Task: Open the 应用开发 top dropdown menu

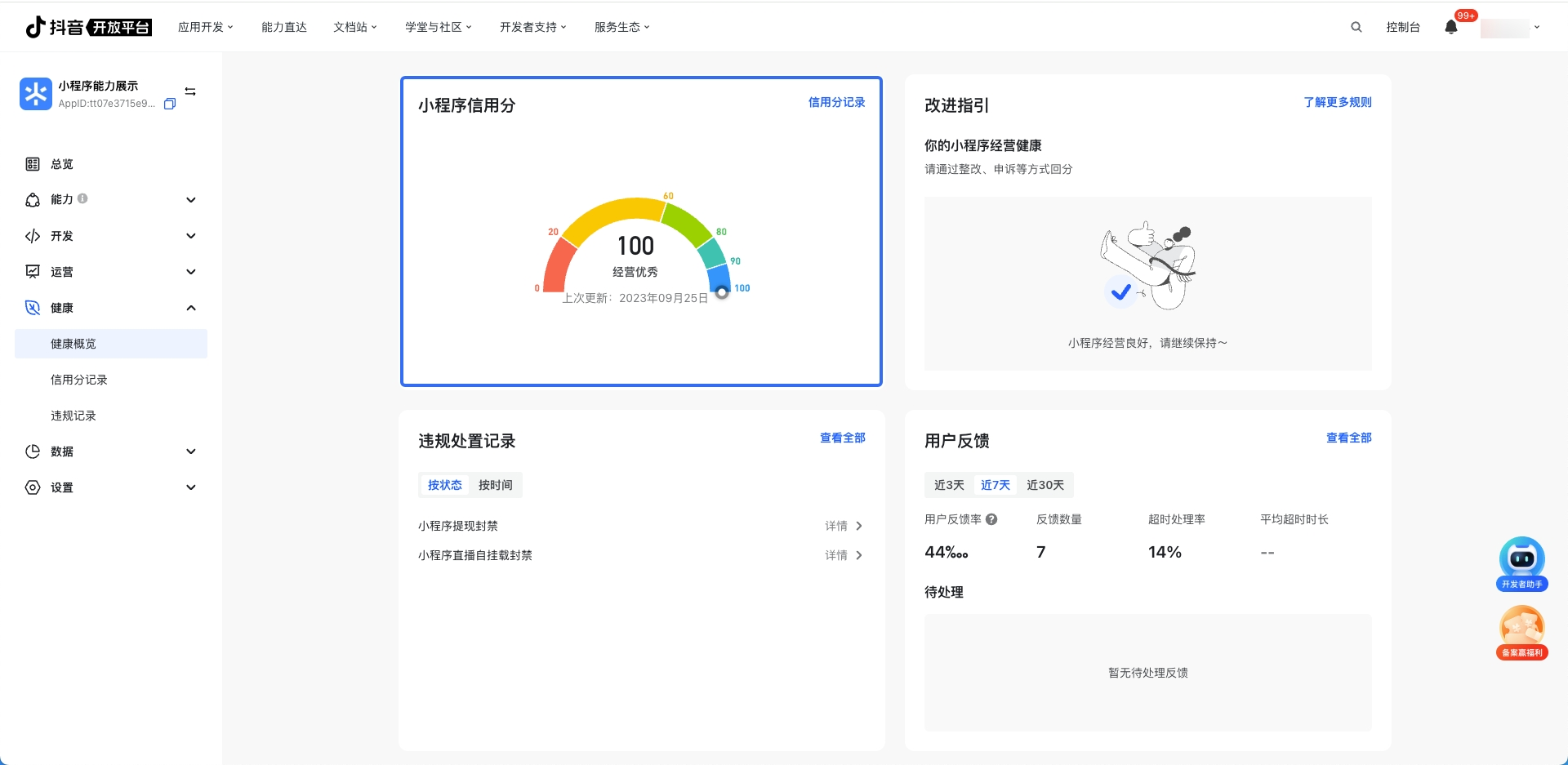Action: point(205,27)
